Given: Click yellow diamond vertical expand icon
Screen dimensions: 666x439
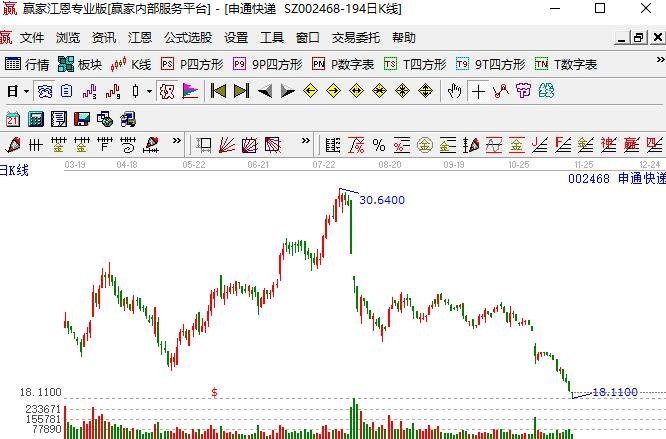Looking at the screenshot, I should 425,91.
